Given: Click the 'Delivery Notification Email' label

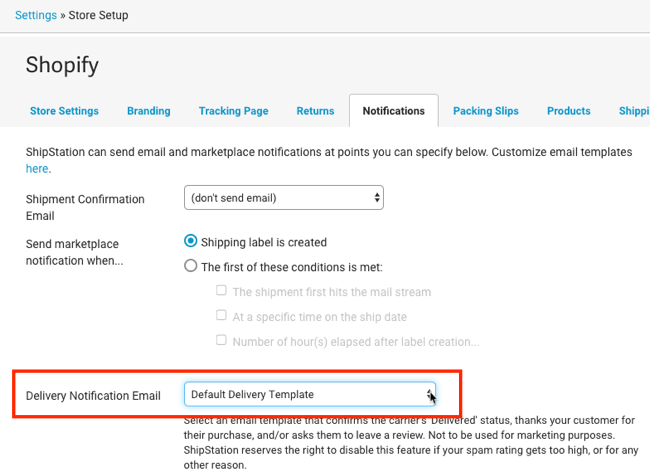Looking at the screenshot, I should (x=93, y=396).
